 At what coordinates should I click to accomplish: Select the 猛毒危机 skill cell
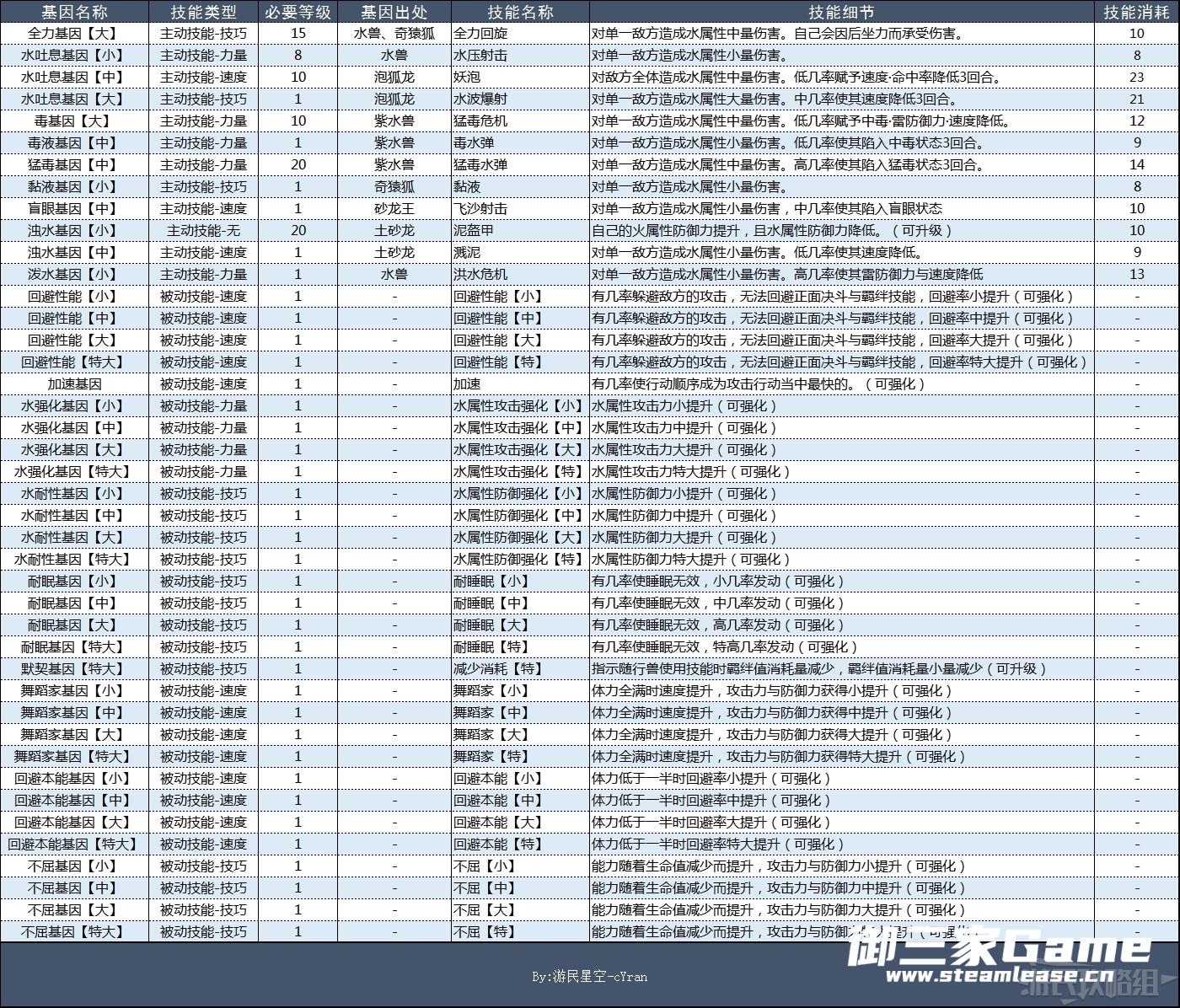tap(481, 121)
